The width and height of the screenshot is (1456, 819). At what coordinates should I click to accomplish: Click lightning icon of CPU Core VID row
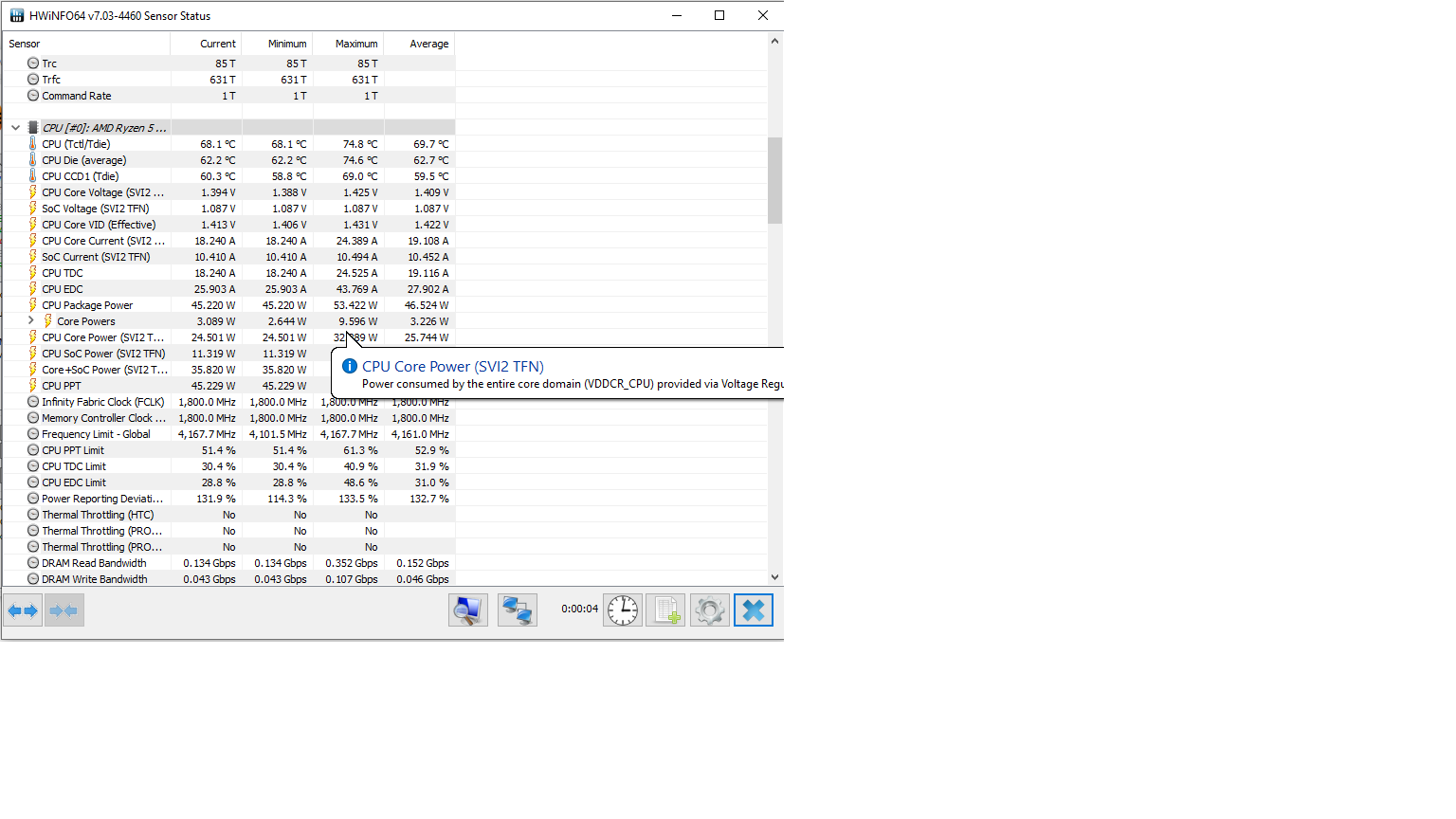pos(32,225)
